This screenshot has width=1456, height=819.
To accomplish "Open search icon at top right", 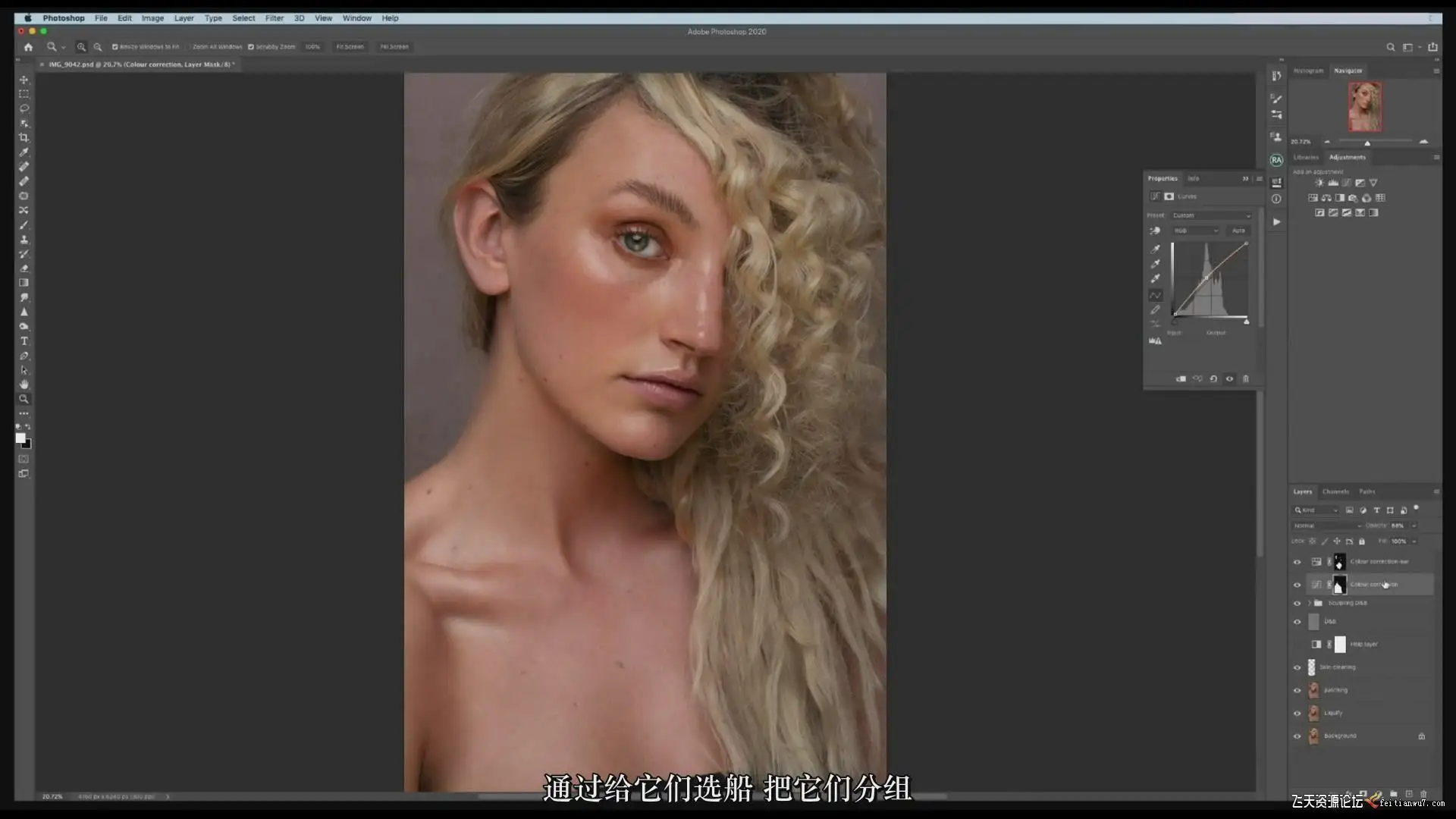I will click(x=1391, y=47).
